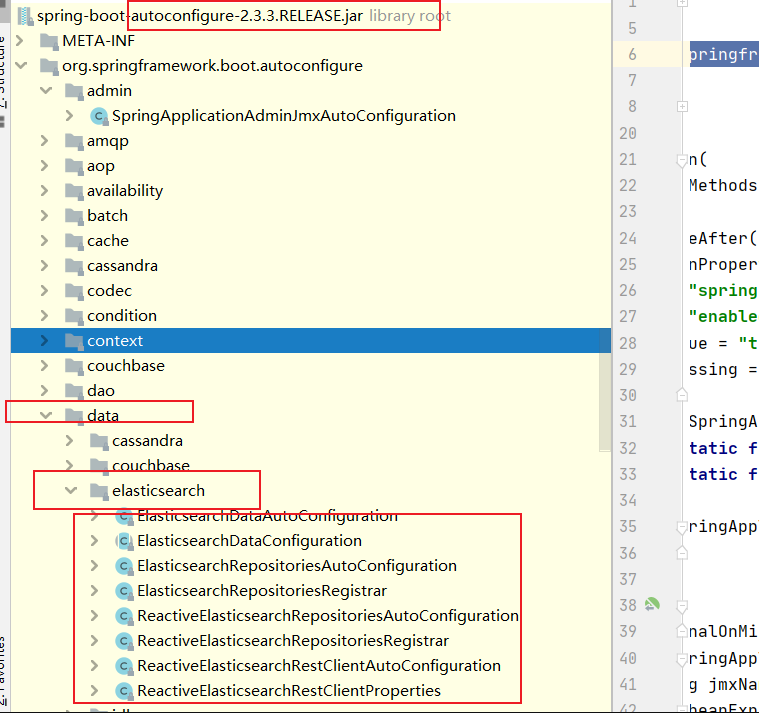Select the ReactiveElasticsearchRepositoriesRegistrar class name
759x713 pixels.
[293, 641]
